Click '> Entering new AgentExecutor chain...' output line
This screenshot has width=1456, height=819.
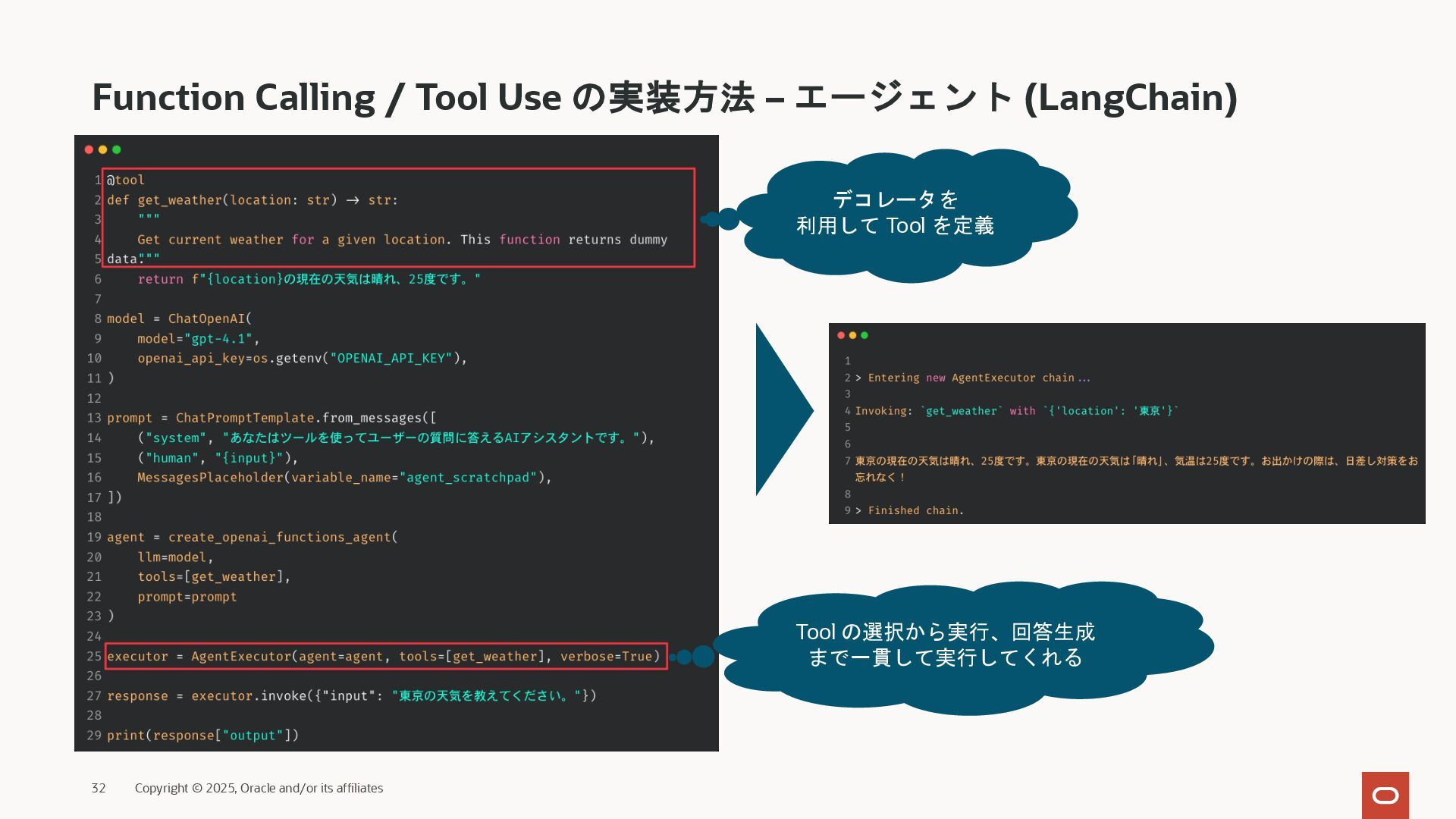(x=973, y=378)
